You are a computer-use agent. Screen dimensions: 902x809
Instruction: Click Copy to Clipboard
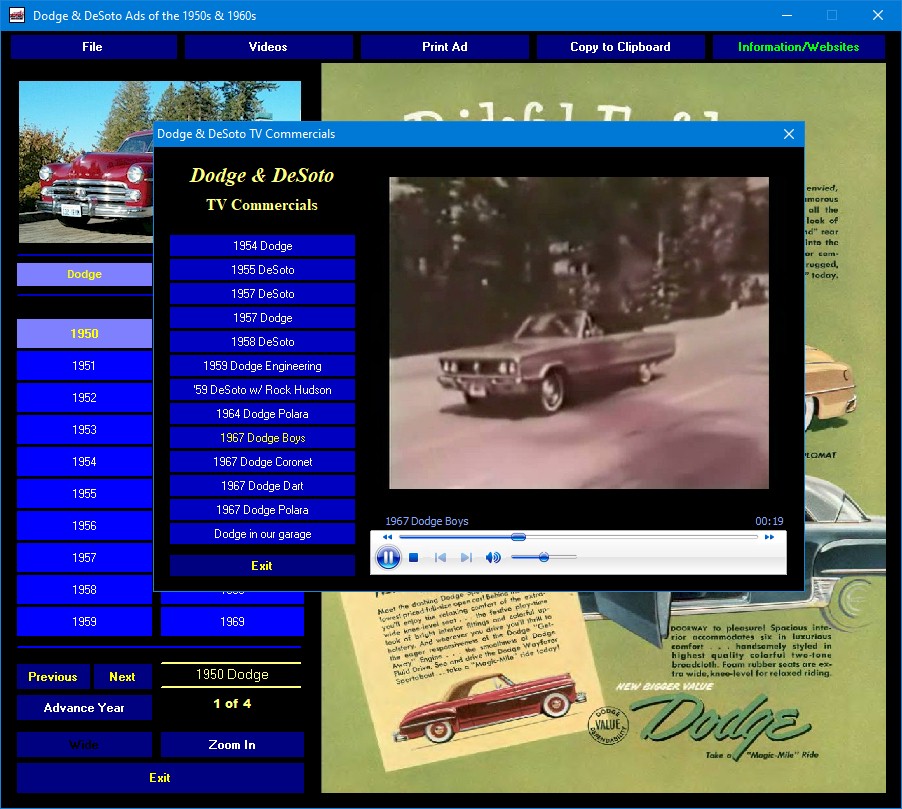point(620,47)
